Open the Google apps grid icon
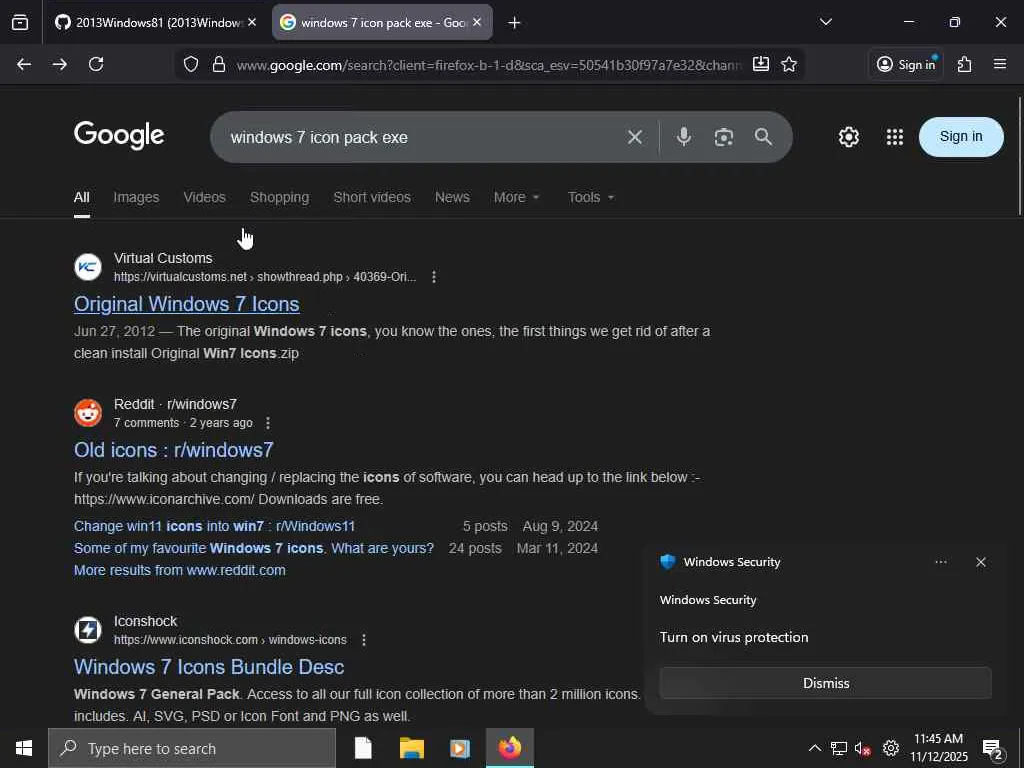The height and width of the screenshot is (768, 1024). click(x=895, y=137)
